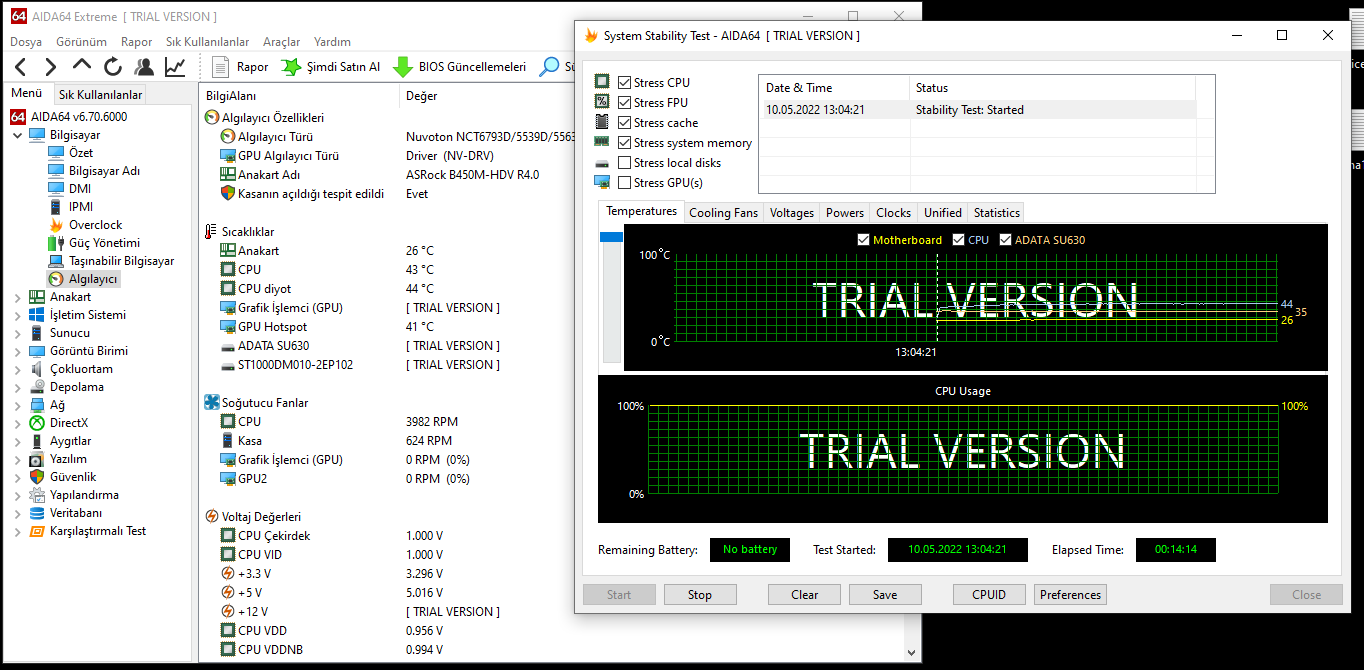
Task: Open Rapor from the toolbar
Action: (x=241, y=67)
